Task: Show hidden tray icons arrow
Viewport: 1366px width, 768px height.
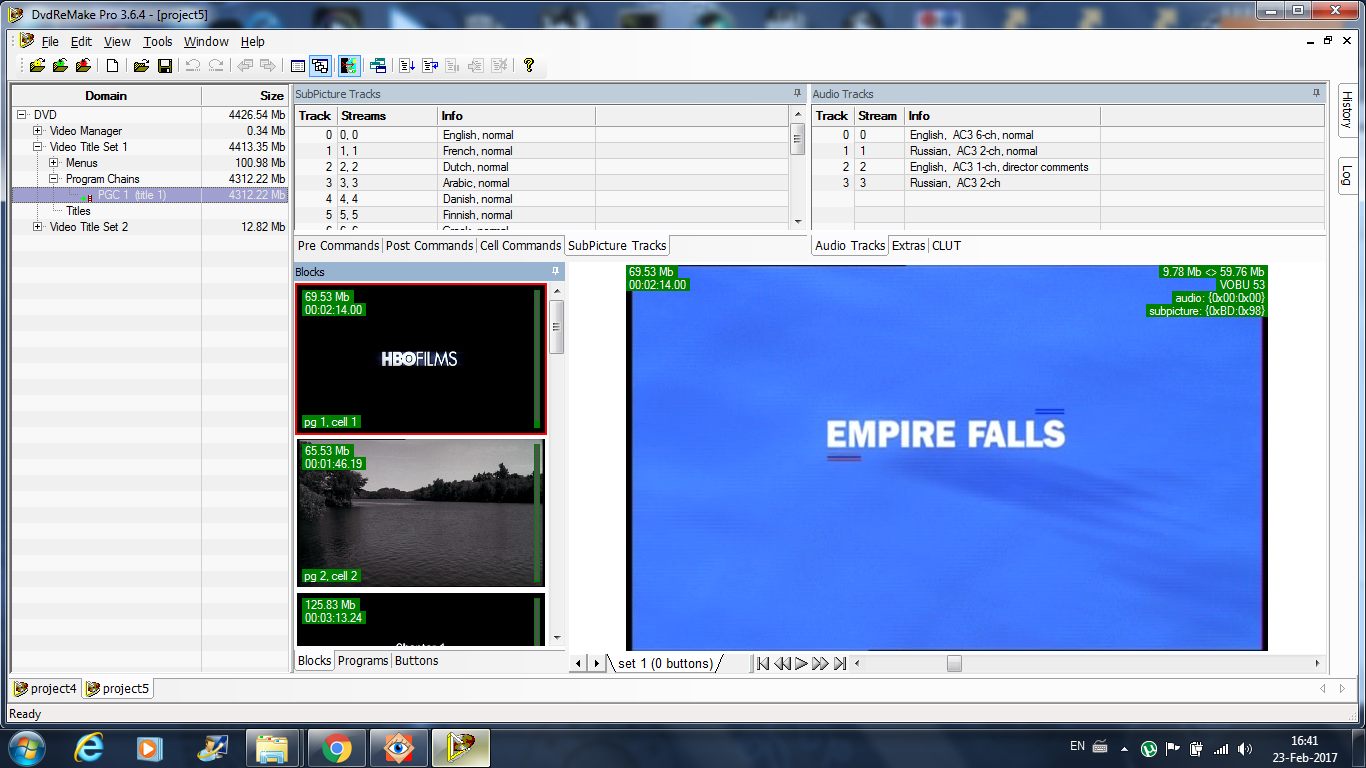Action: (x=1125, y=749)
